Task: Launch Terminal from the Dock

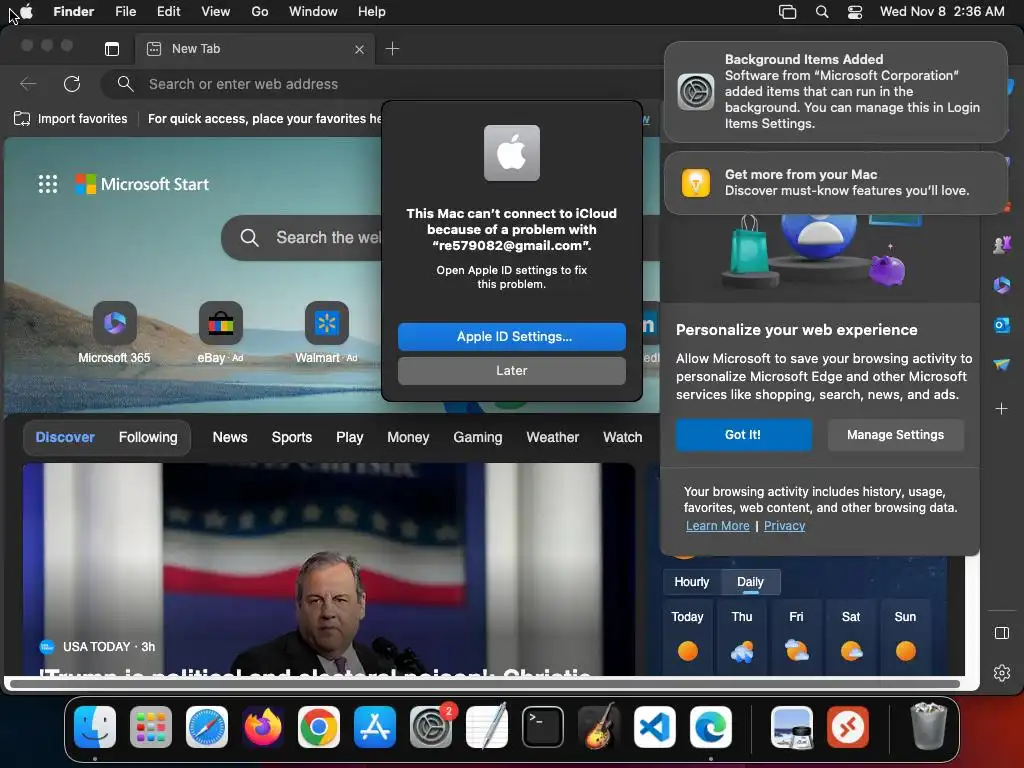Action: [543, 726]
